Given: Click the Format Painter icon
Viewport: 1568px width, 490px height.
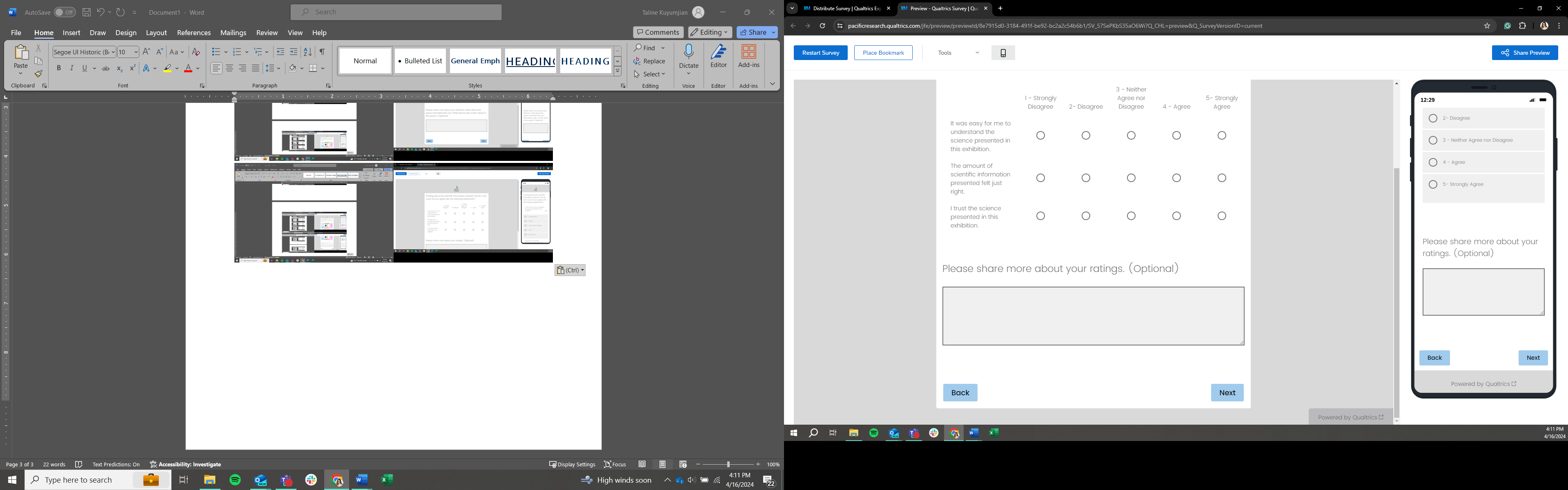Looking at the screenshot, I should pyautogui.click(x=38, y=74).
